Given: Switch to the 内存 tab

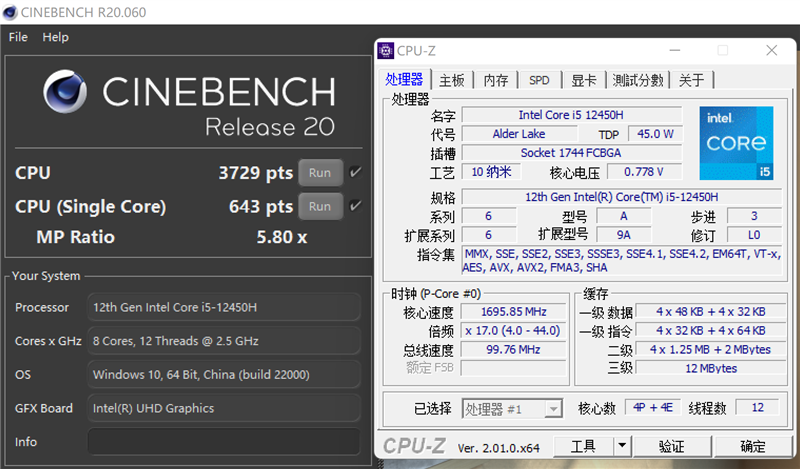Looking at the screenshot, I should pos(496,80).
